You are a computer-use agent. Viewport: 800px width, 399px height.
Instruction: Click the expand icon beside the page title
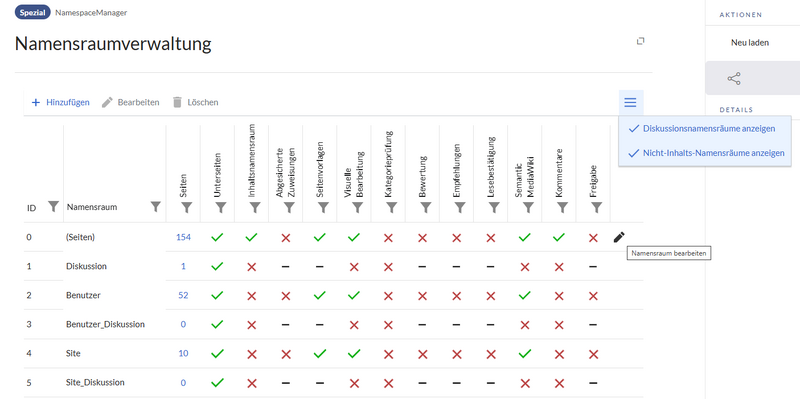coord(641,41)
